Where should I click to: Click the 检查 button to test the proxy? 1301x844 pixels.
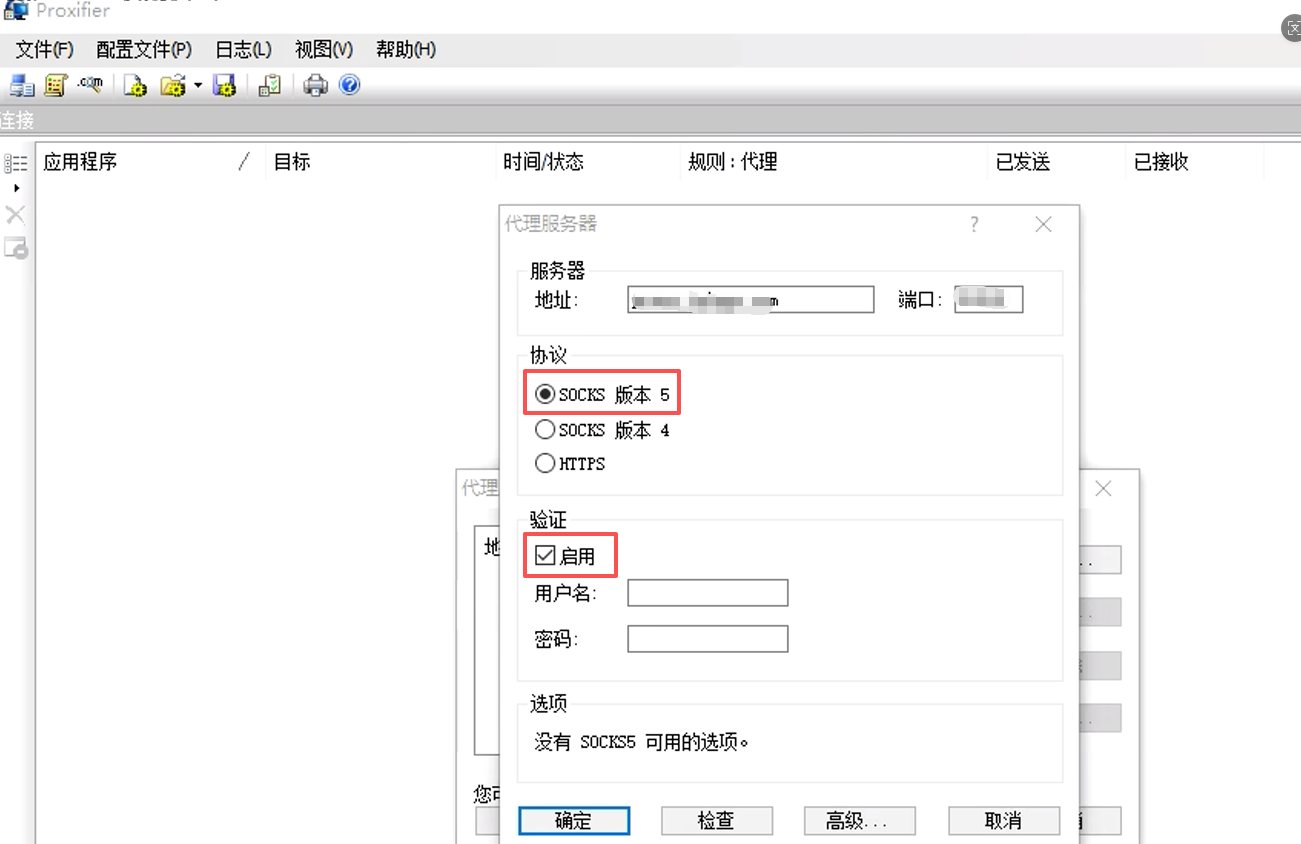click(716, 820)
